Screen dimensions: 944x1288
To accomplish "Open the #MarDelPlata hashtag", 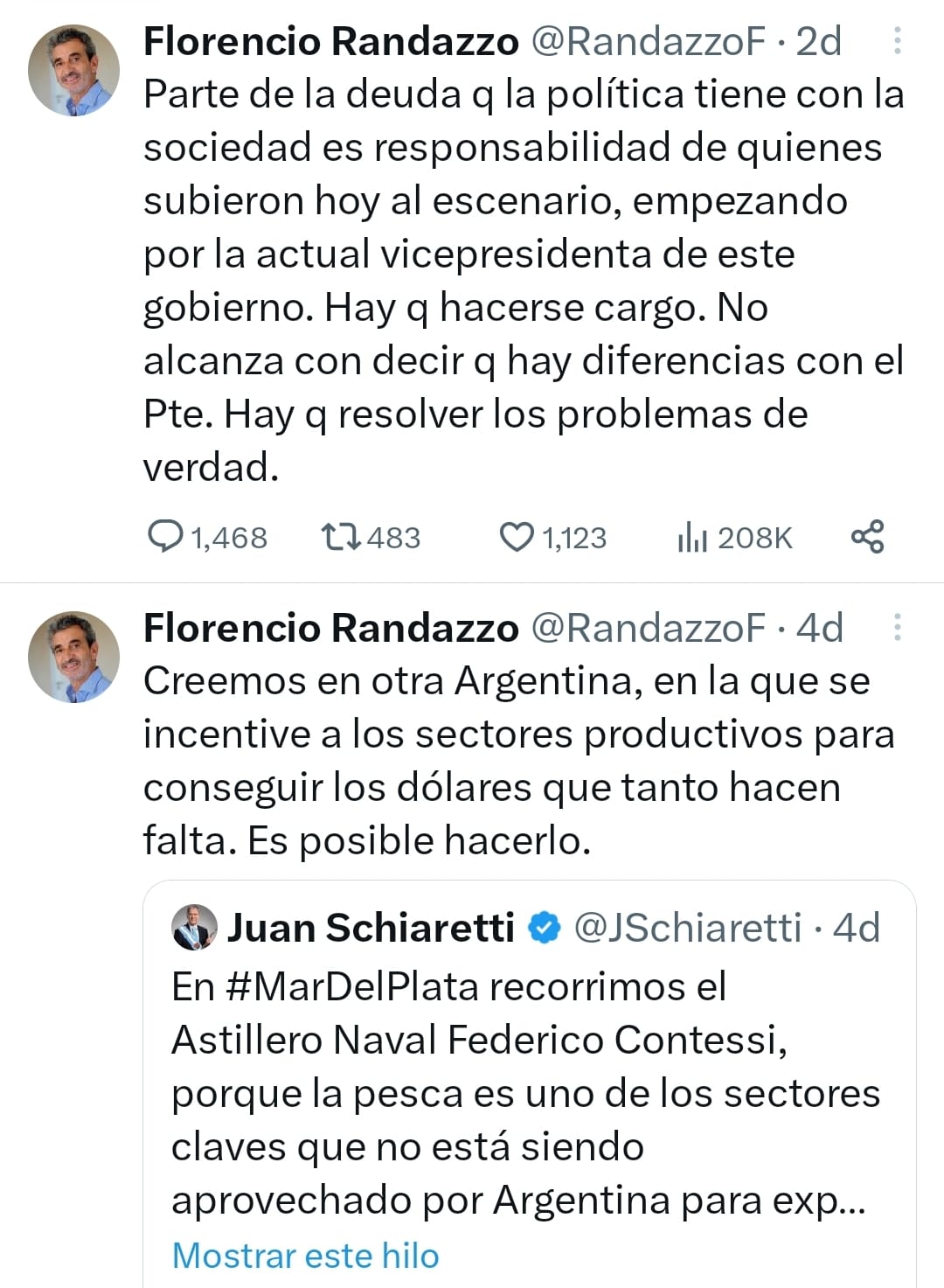I will (351, 986).
